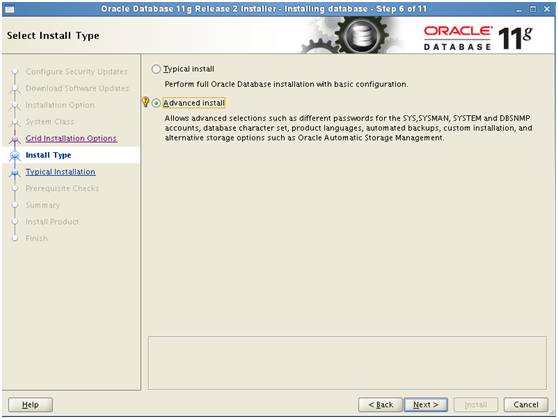Go back with the Back button

coord(380,405)
